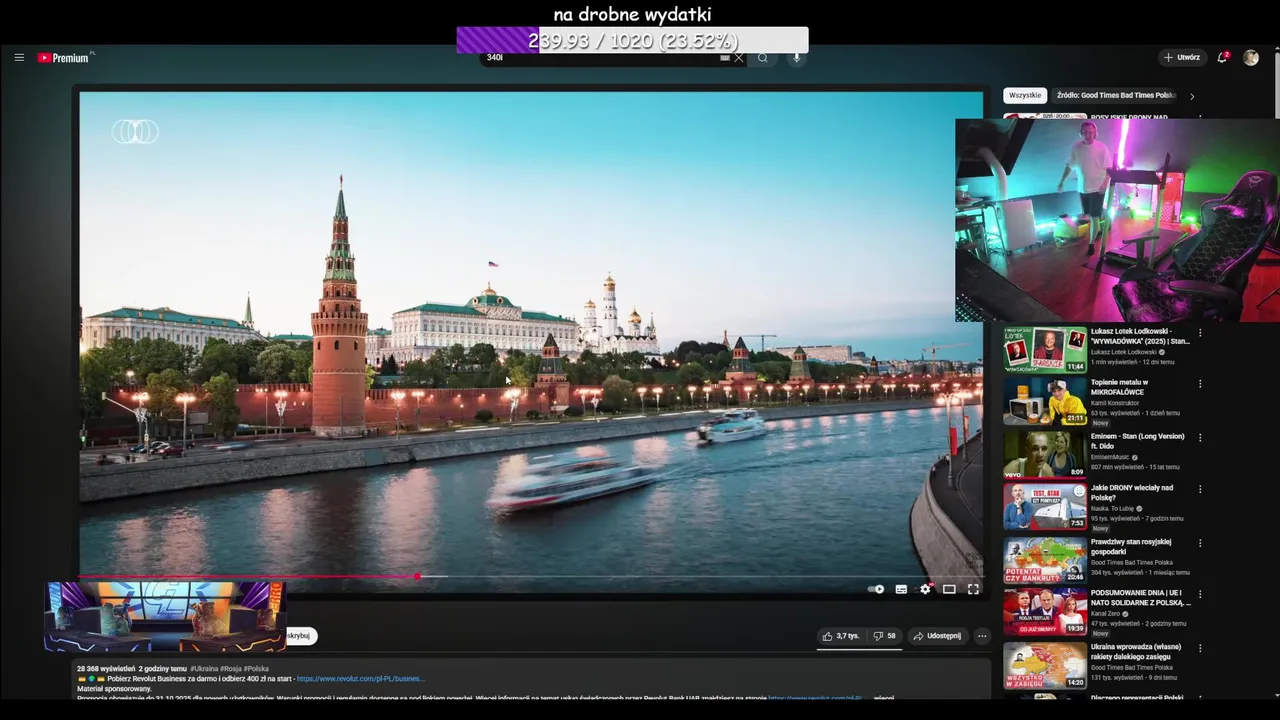Click the #Rosja hashtag
Image resolution: width=1280 pixels, height=720 pixels.
[x=232, y=668]
